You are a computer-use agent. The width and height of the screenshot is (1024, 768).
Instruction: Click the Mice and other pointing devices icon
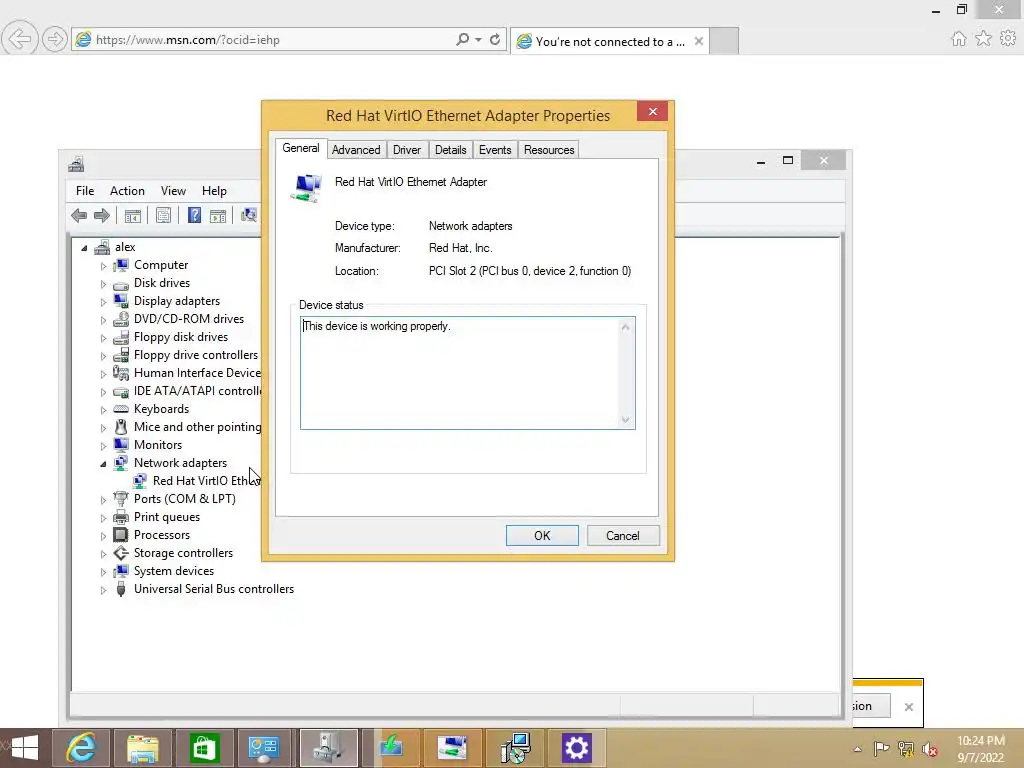121,427
